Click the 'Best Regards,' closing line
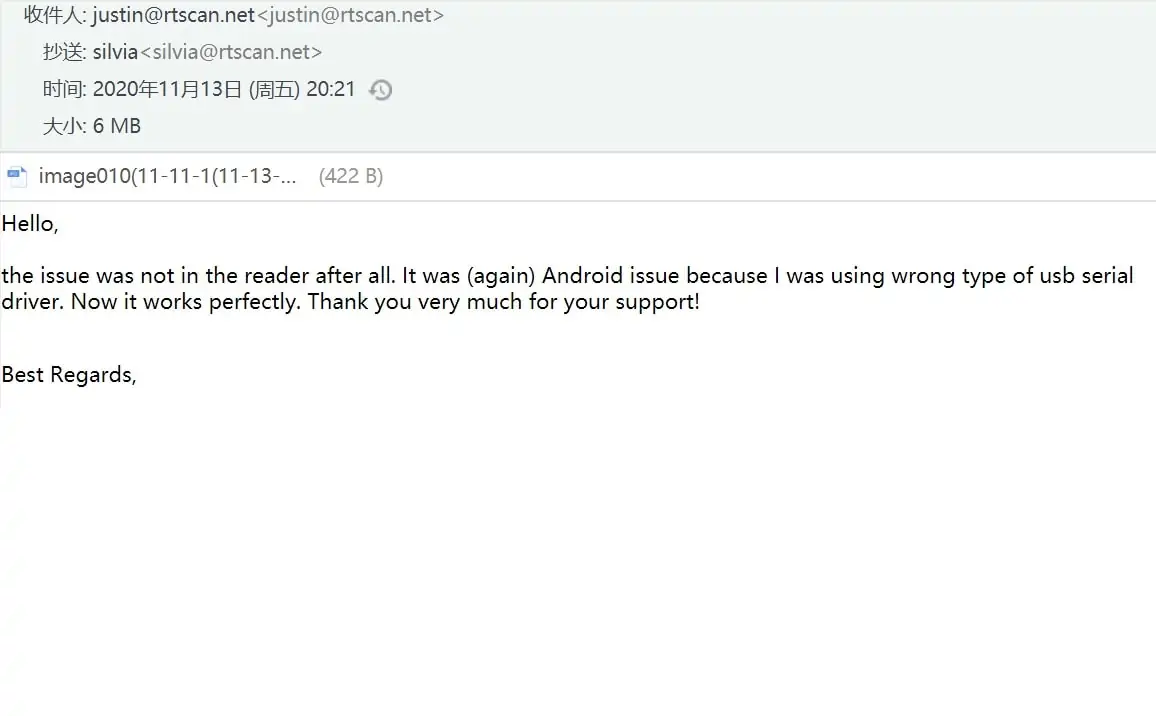1156x716 pixels. 69,375
